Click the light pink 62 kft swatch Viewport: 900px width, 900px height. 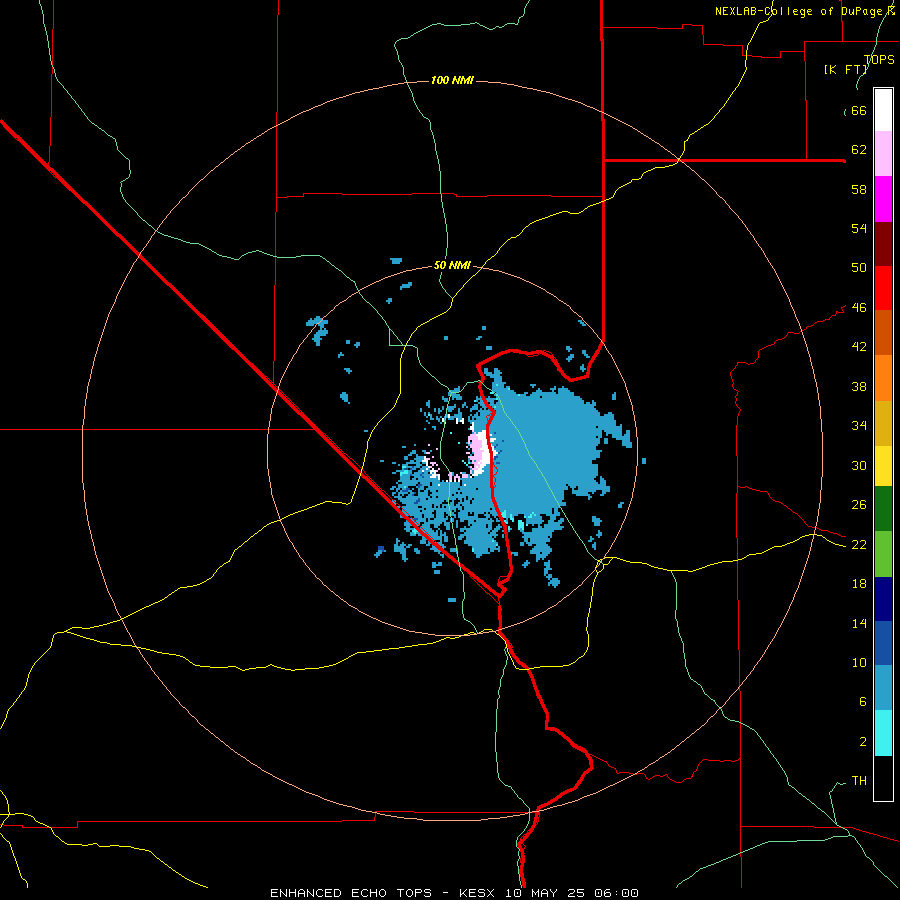tap(883, 154)
